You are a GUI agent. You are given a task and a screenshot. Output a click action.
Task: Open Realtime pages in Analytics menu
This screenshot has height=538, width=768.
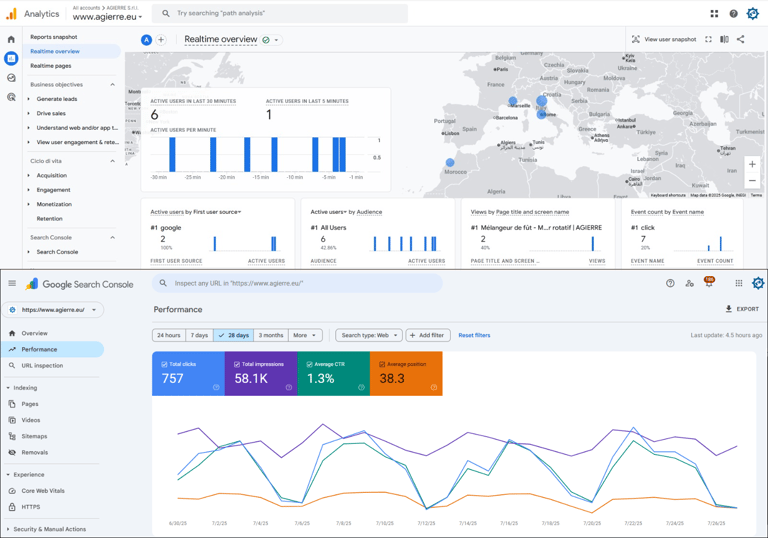(51, 66)
